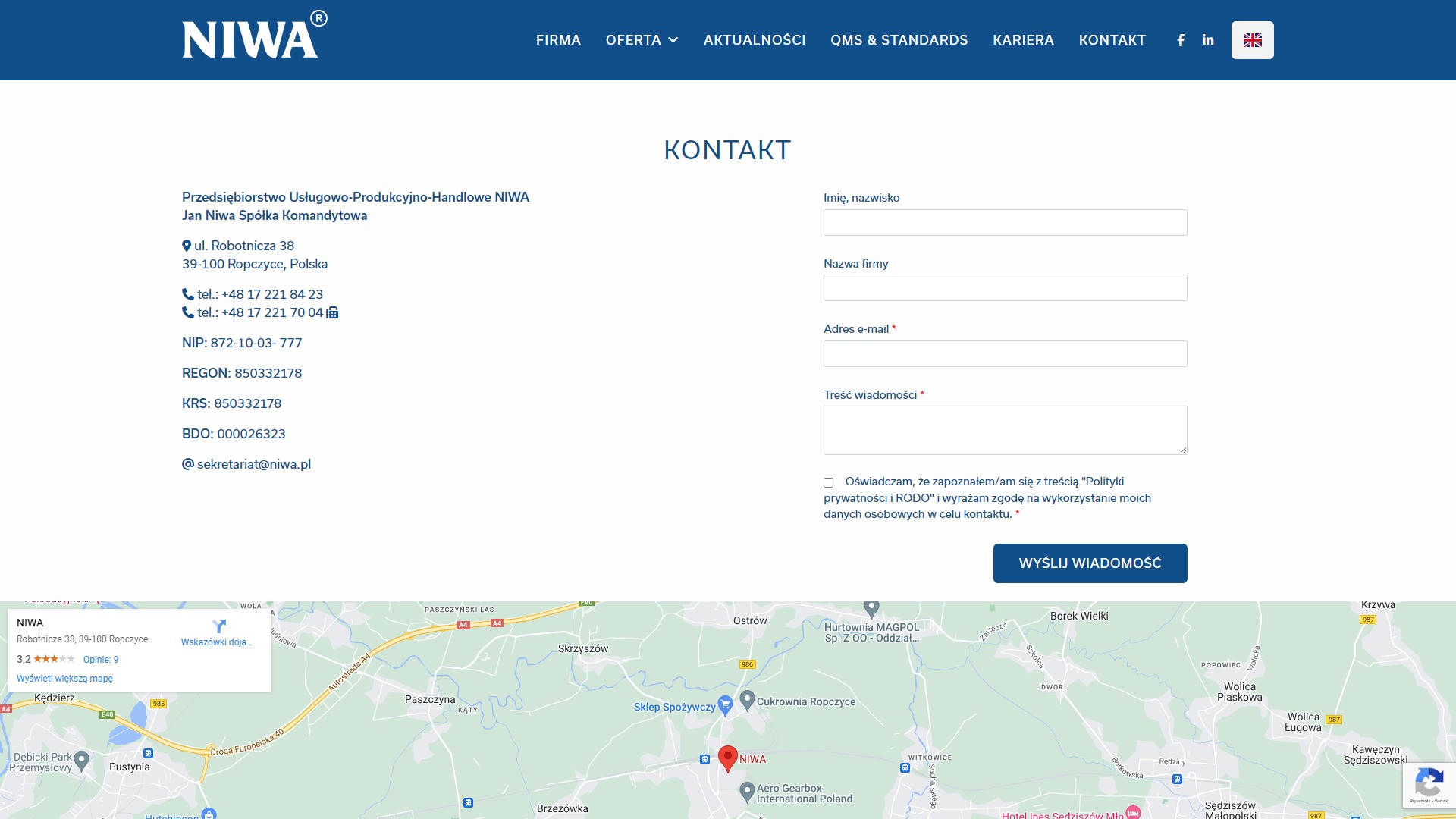1456x819 pixels.
Task: Click the Wolica Piaskowa label on the map
Action: [x=1240, y=692]
